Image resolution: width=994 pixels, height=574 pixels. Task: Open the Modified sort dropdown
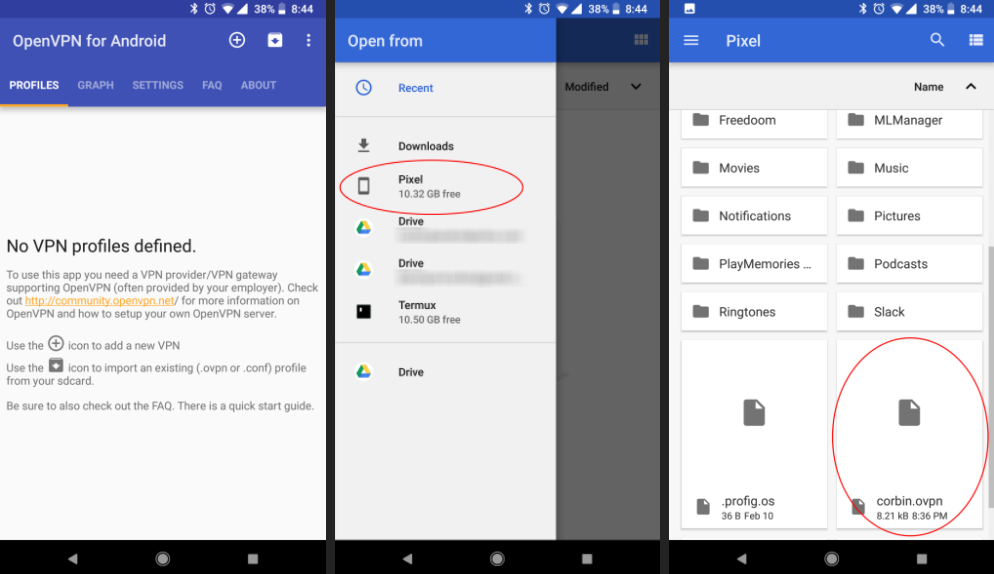603,87
